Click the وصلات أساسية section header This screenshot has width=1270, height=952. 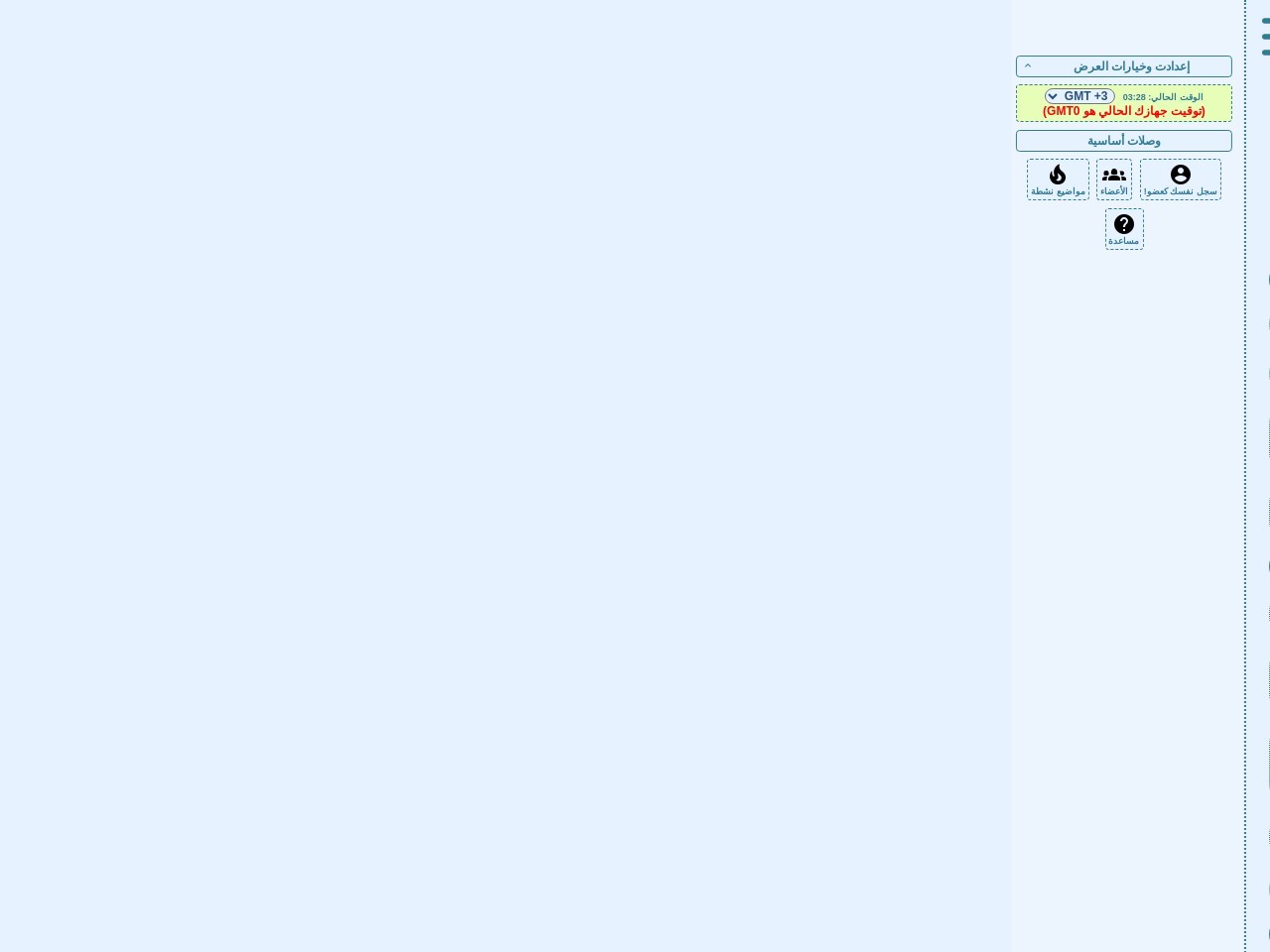tap(1123, 141)
